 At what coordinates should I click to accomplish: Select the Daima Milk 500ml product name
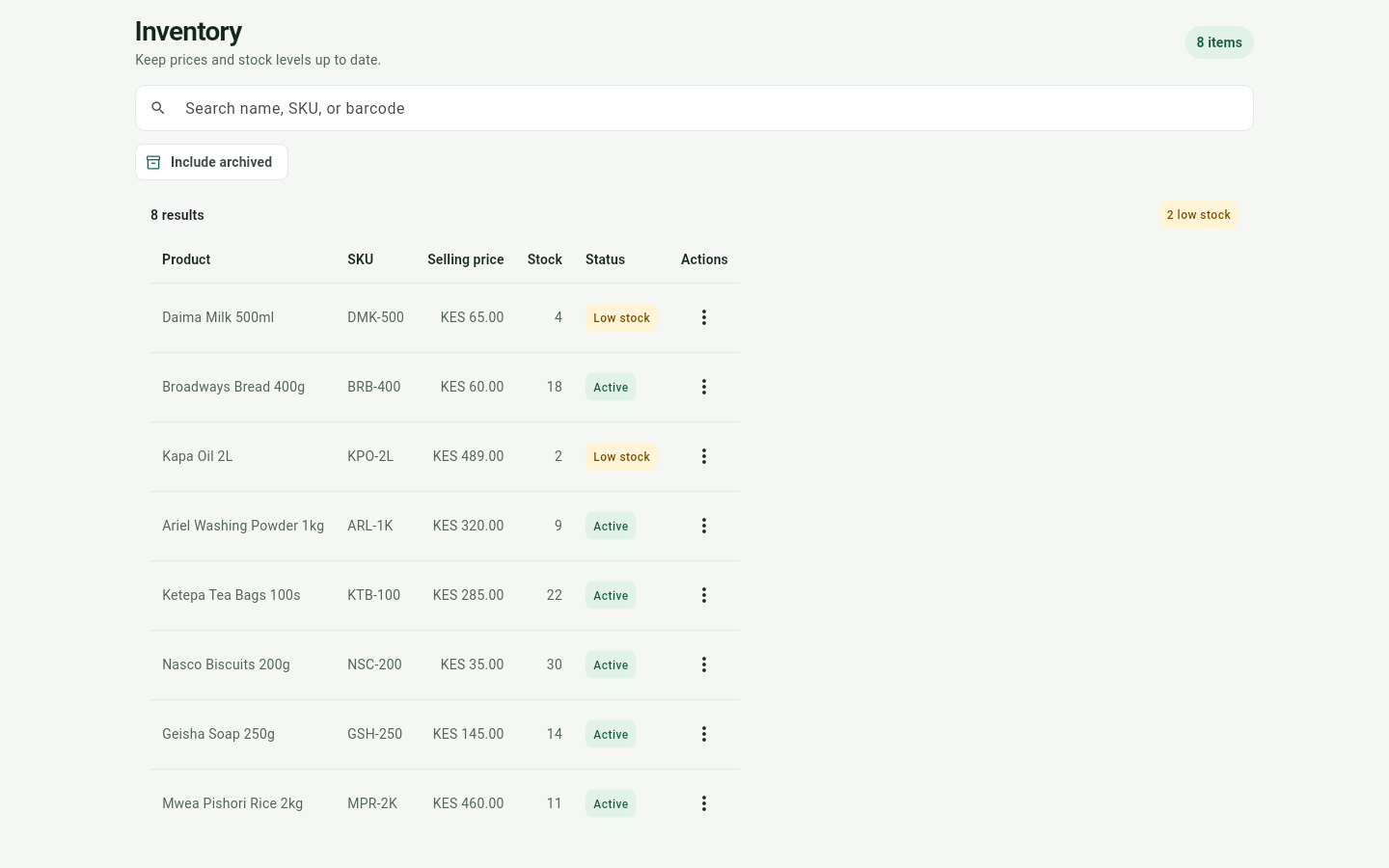[x=218, y=317]
